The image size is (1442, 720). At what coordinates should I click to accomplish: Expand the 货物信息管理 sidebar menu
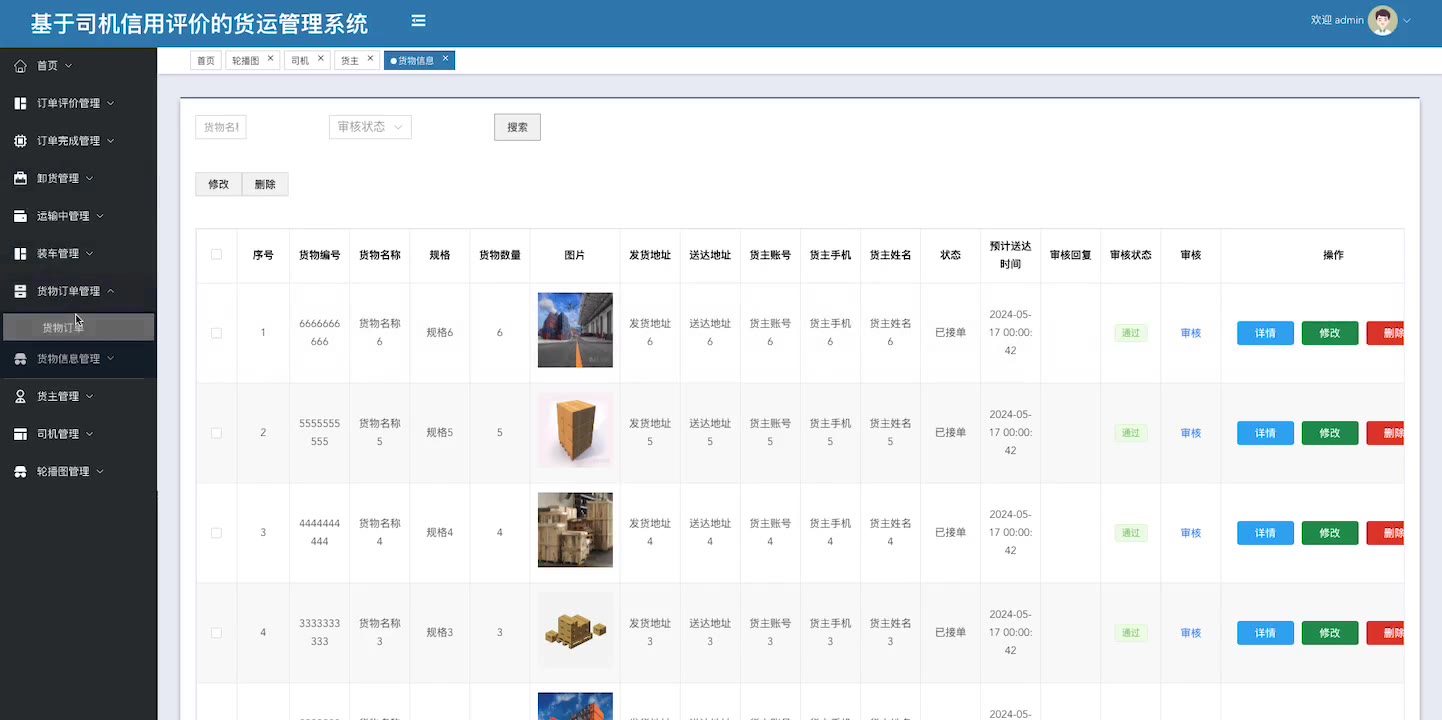[110, 358]
